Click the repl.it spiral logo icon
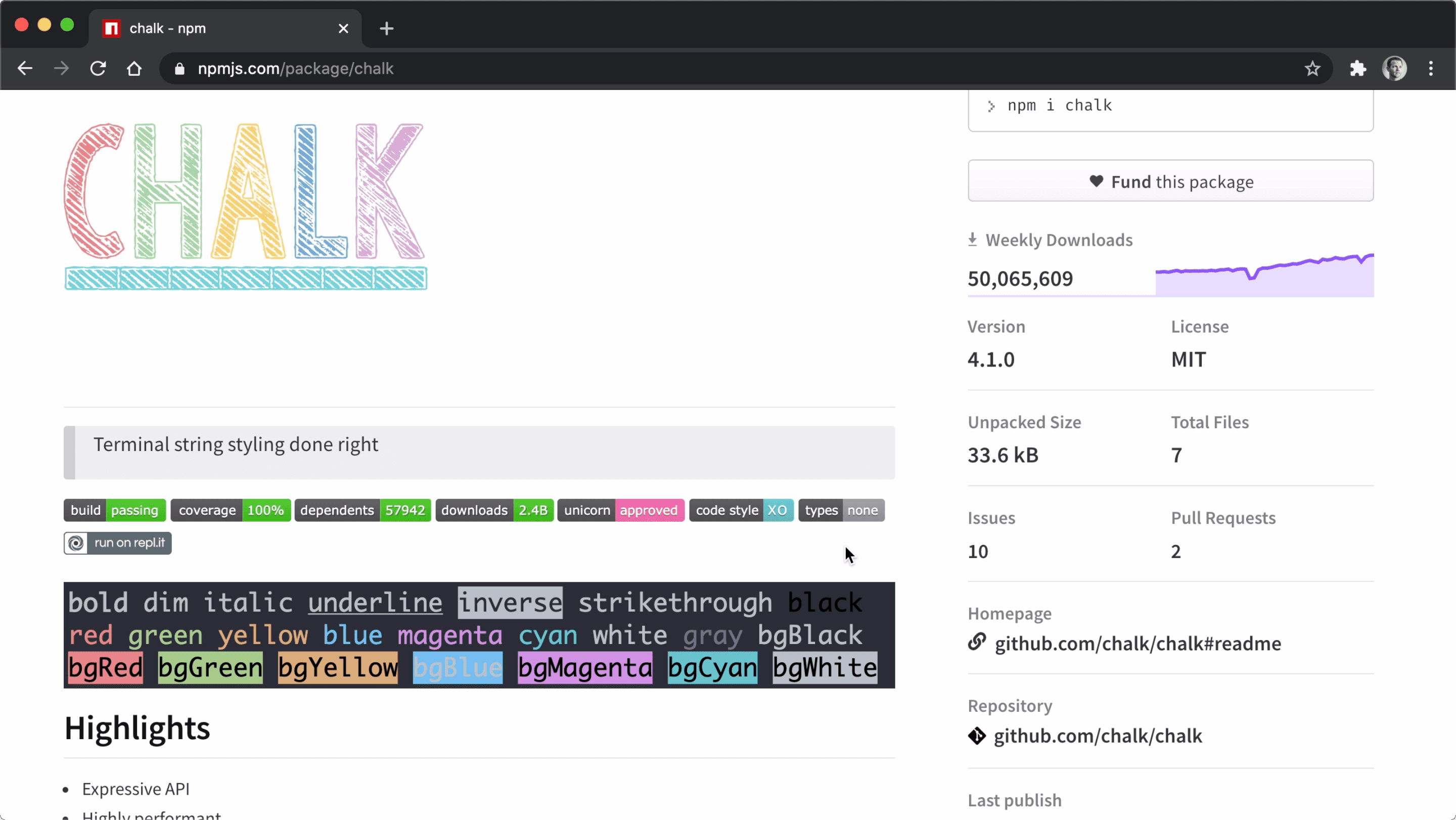The image size is (1456, 820). (76, 543)
